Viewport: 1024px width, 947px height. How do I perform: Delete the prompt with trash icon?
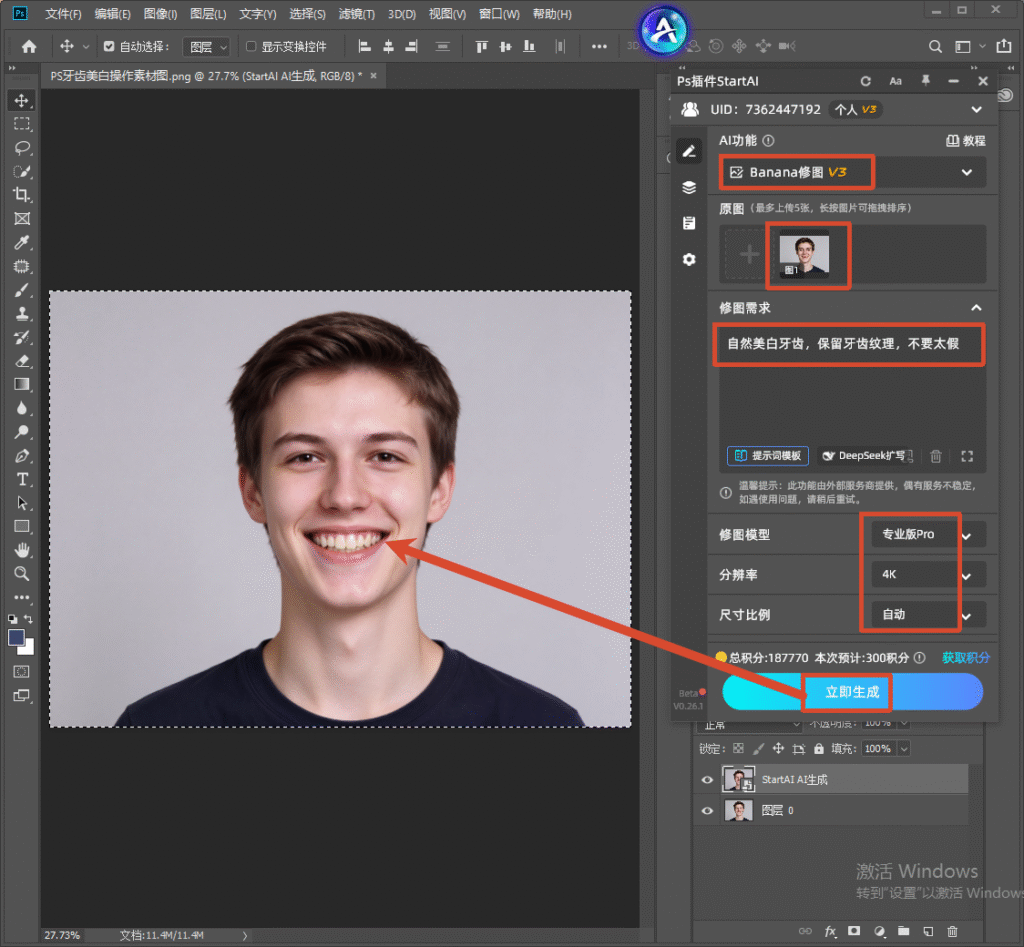click(x=935, y=456)
